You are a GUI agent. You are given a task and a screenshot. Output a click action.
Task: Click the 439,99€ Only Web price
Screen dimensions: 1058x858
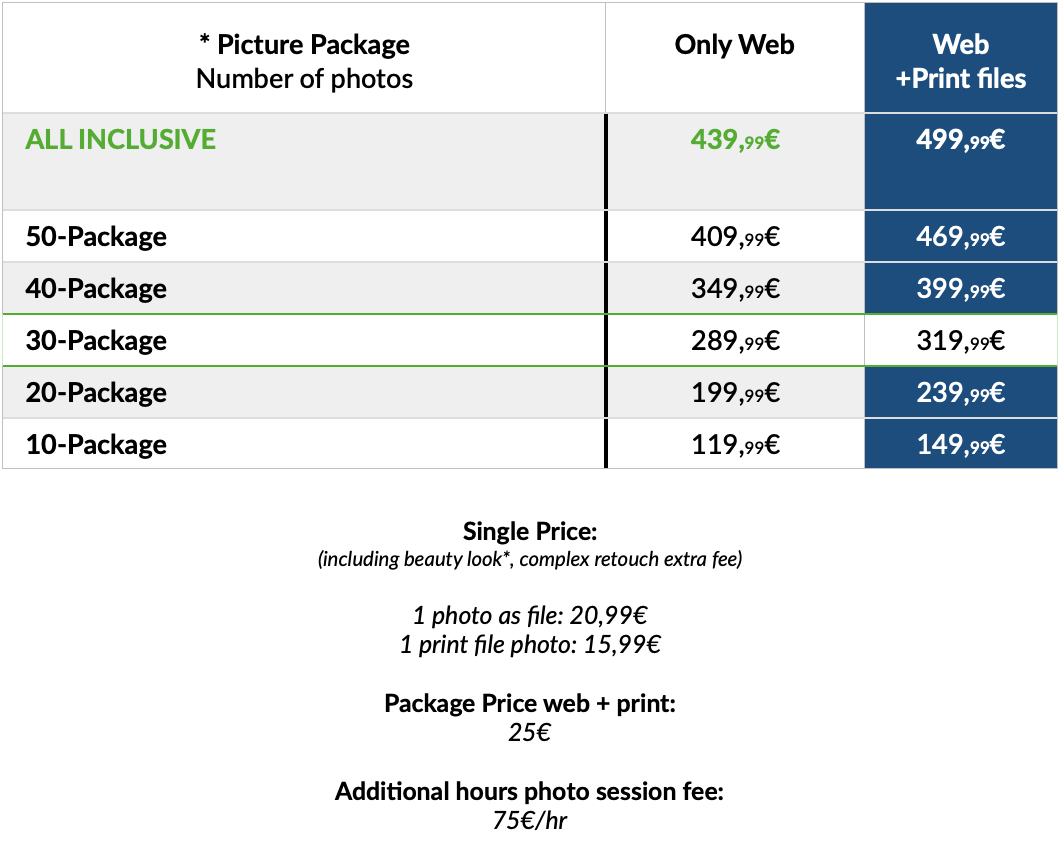point(735,140)
